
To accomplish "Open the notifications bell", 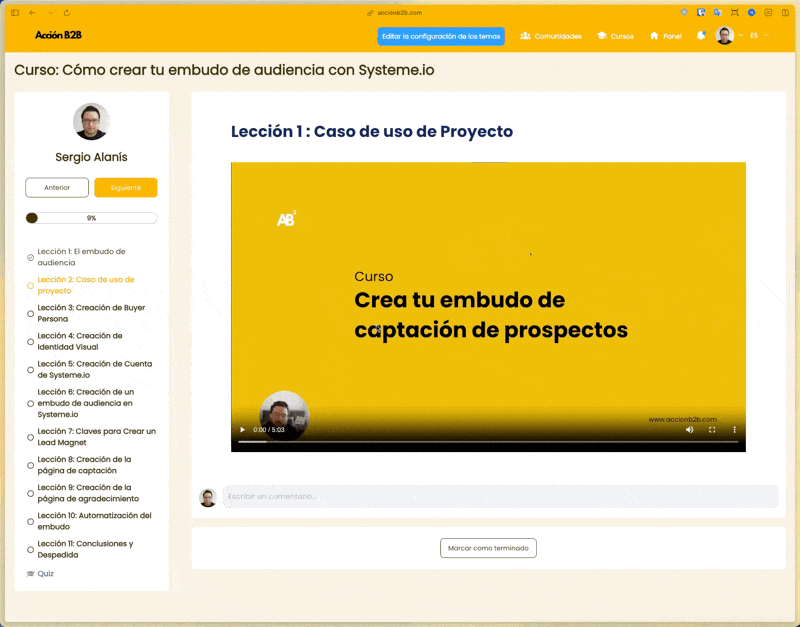I will pyautogui.click(x=701, y=36).
